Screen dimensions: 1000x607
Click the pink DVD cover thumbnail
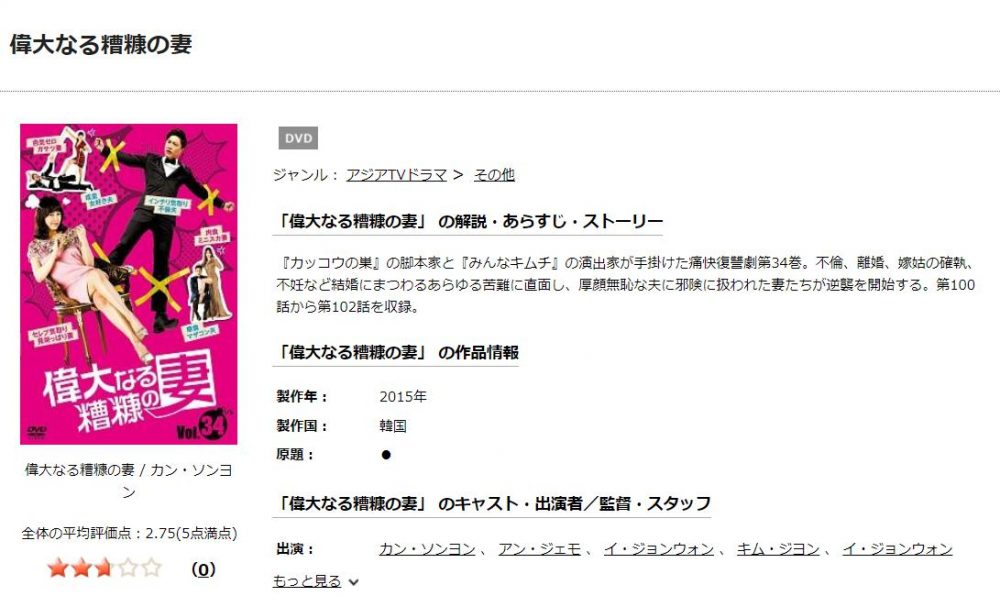(x=129, y=284)
